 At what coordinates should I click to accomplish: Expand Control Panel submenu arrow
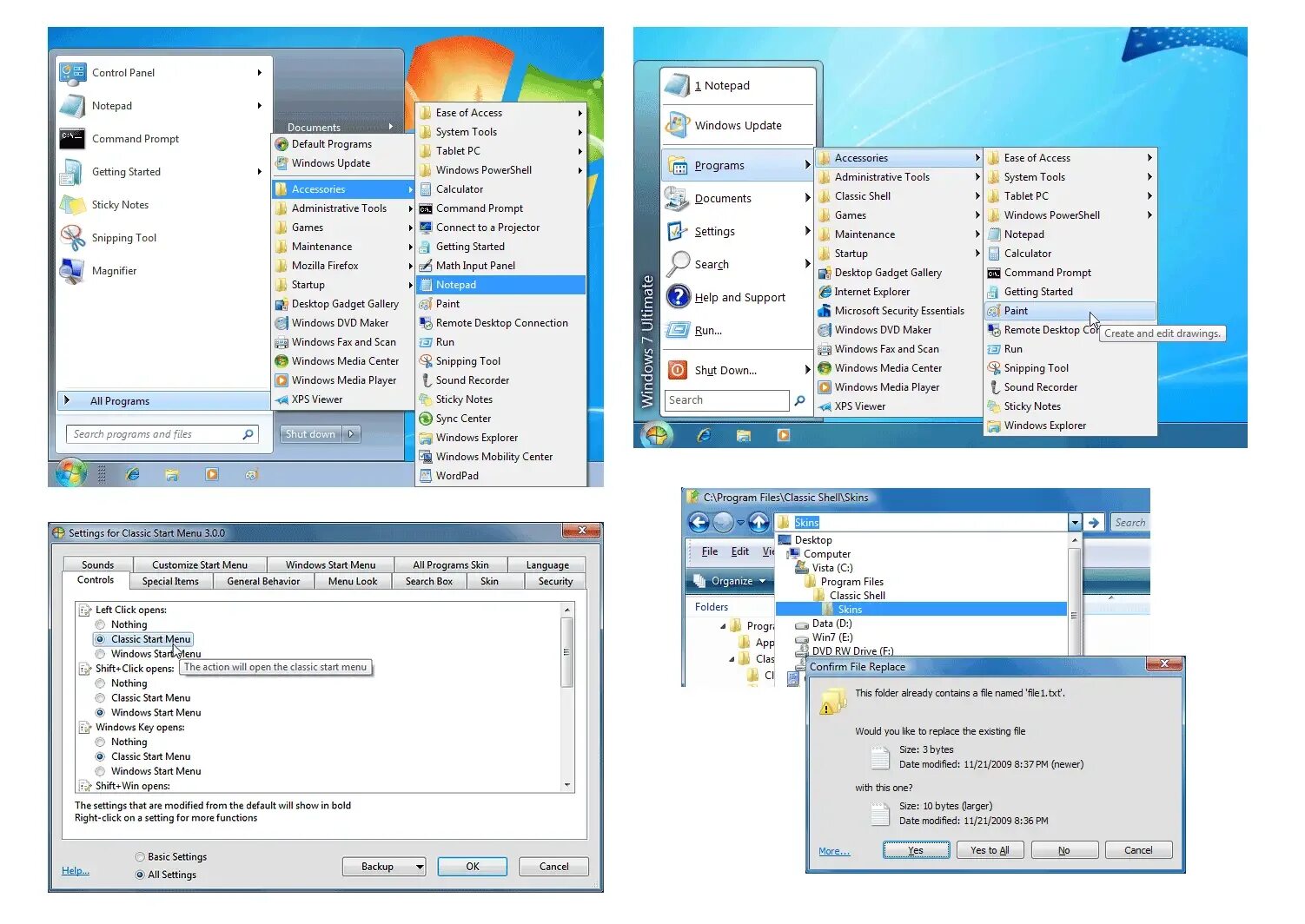(x=259, y=72)
